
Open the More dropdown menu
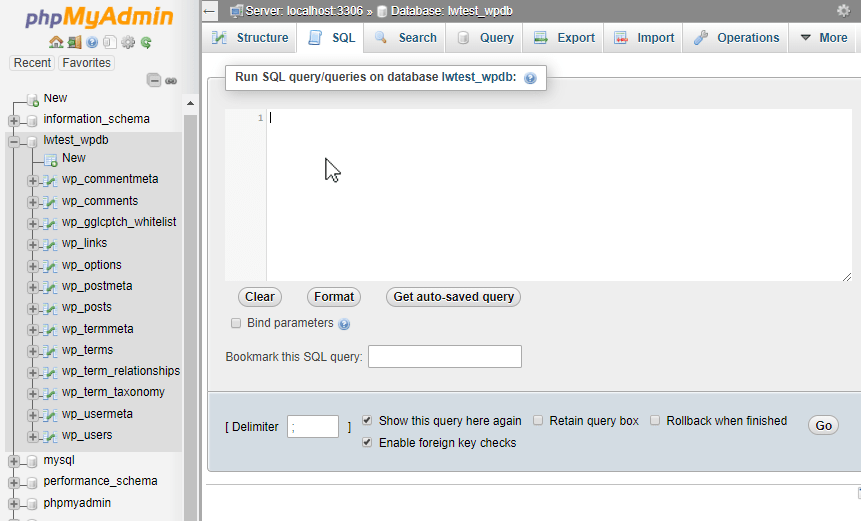(822, 38)
